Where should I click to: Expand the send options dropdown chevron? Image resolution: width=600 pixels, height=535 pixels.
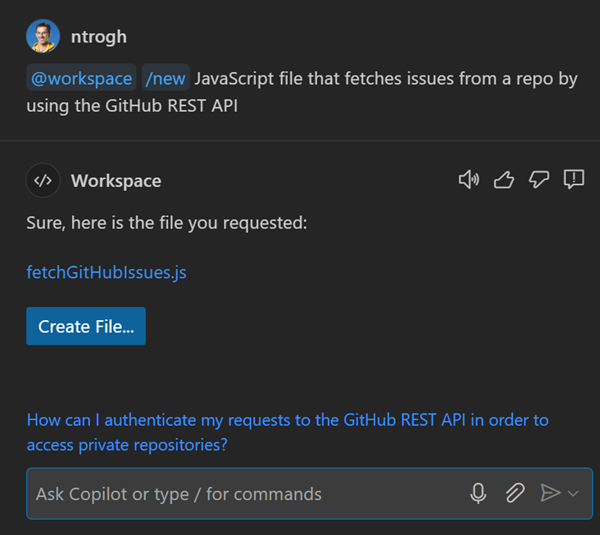point(573,493)
